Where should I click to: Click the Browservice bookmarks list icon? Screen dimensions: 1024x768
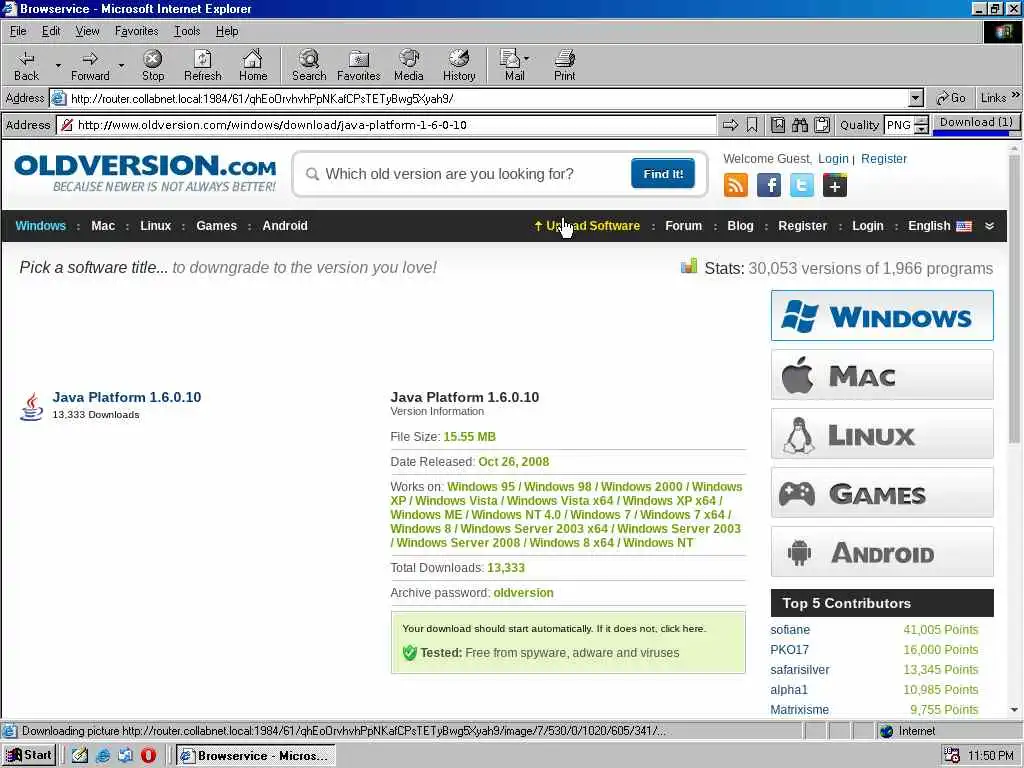click(x=778, y=125)
